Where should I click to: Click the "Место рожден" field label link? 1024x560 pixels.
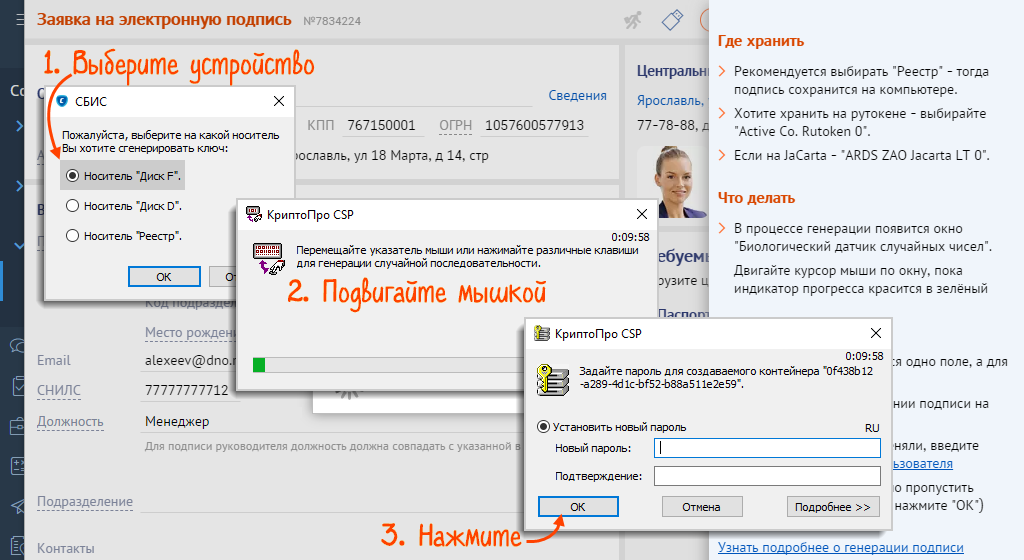[190, 332]
